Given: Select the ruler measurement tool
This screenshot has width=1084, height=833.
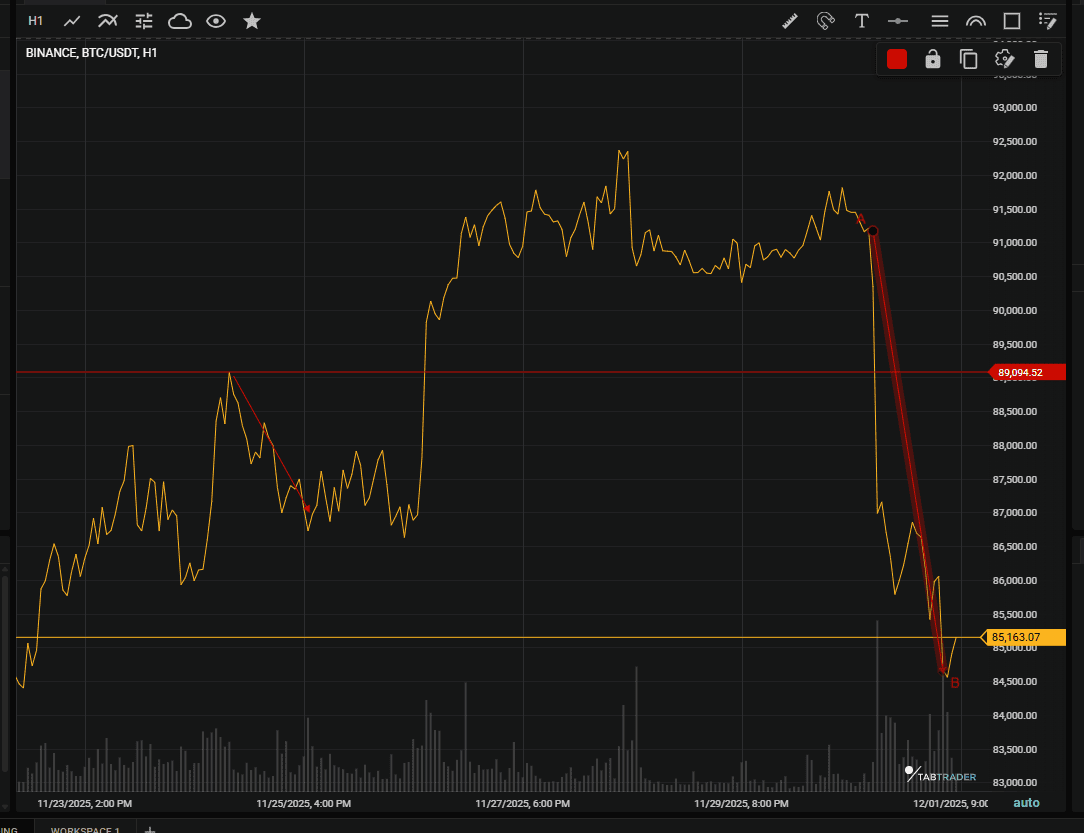Looking at the screenshot, I should click(789, 20).
